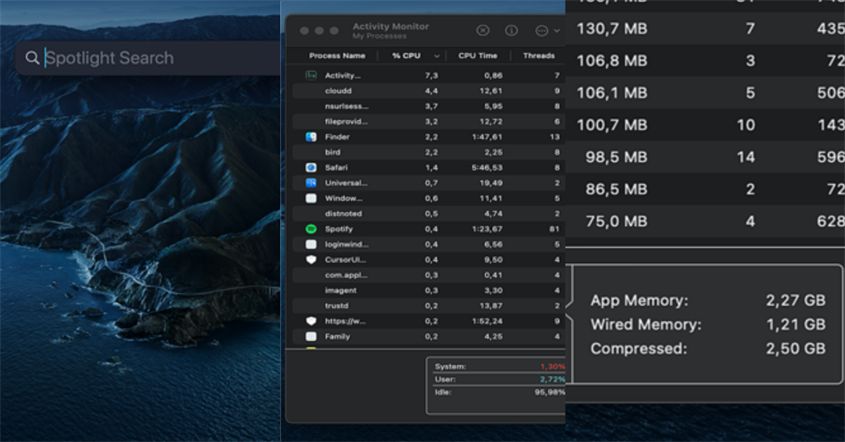845x442 pixels.
Task: Sort by % CPU column header
Action: pyautogui.click(x=406, y=56)
